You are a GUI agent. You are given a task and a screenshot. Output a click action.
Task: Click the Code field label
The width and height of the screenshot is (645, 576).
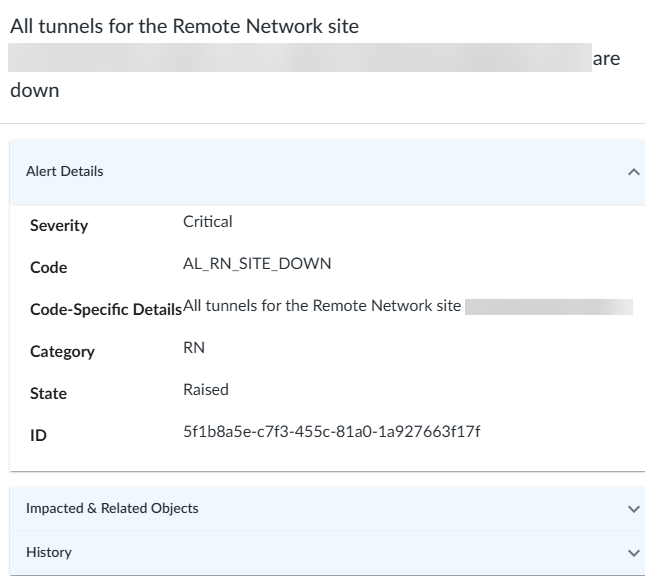(x=49, y=268)
